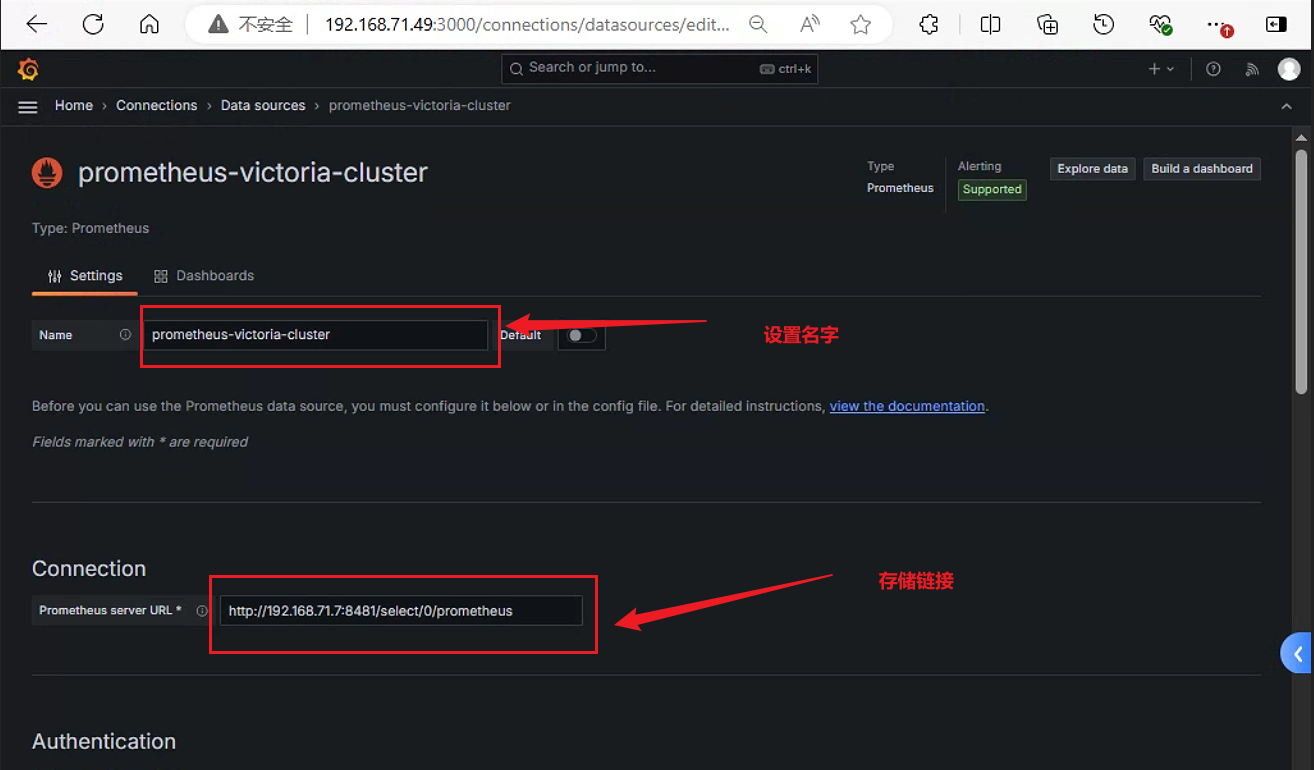Show info tooltip beside Name label
This screenshot has width=1314, height=770.
coord(125,335)
